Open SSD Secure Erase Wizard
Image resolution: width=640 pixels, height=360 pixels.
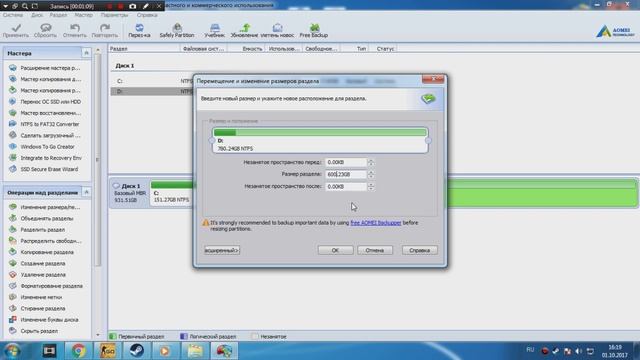tap(43, 169)
